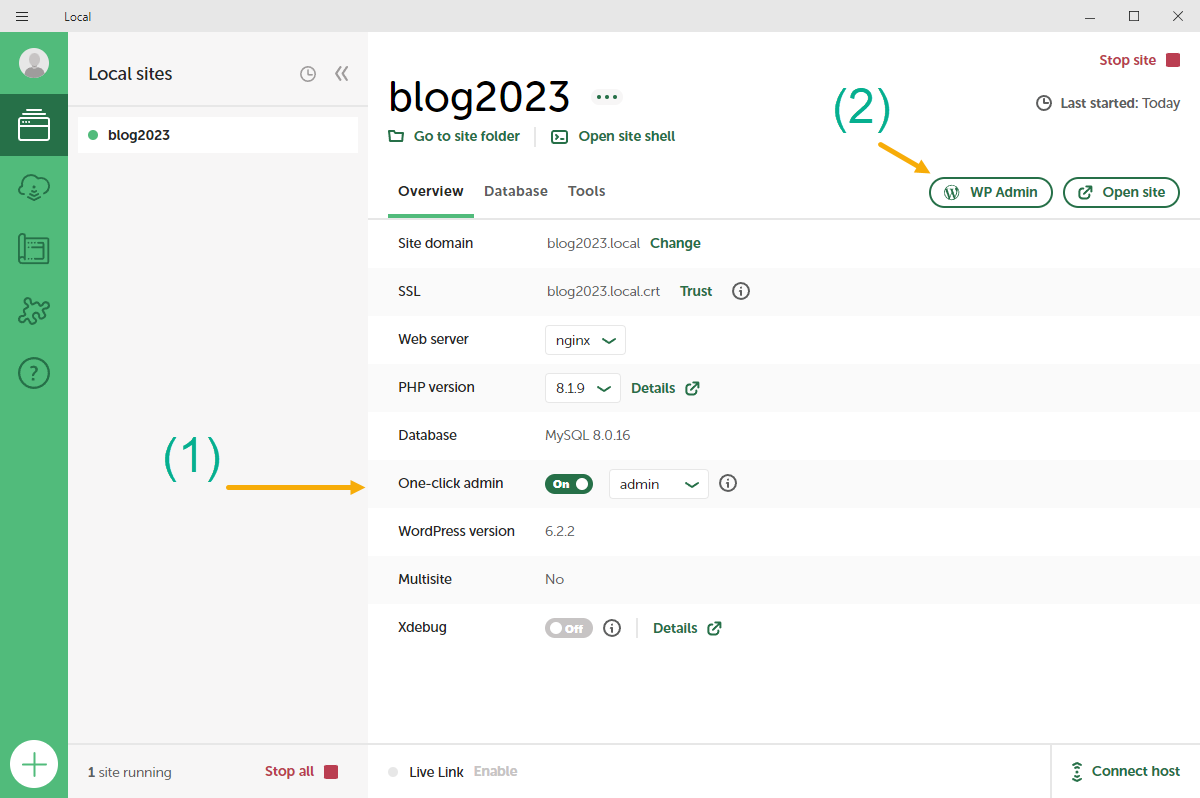Screen dimensions: 1200x798
Task: Enable the Xdebug toggle
Action: click(x=568, y=628)
